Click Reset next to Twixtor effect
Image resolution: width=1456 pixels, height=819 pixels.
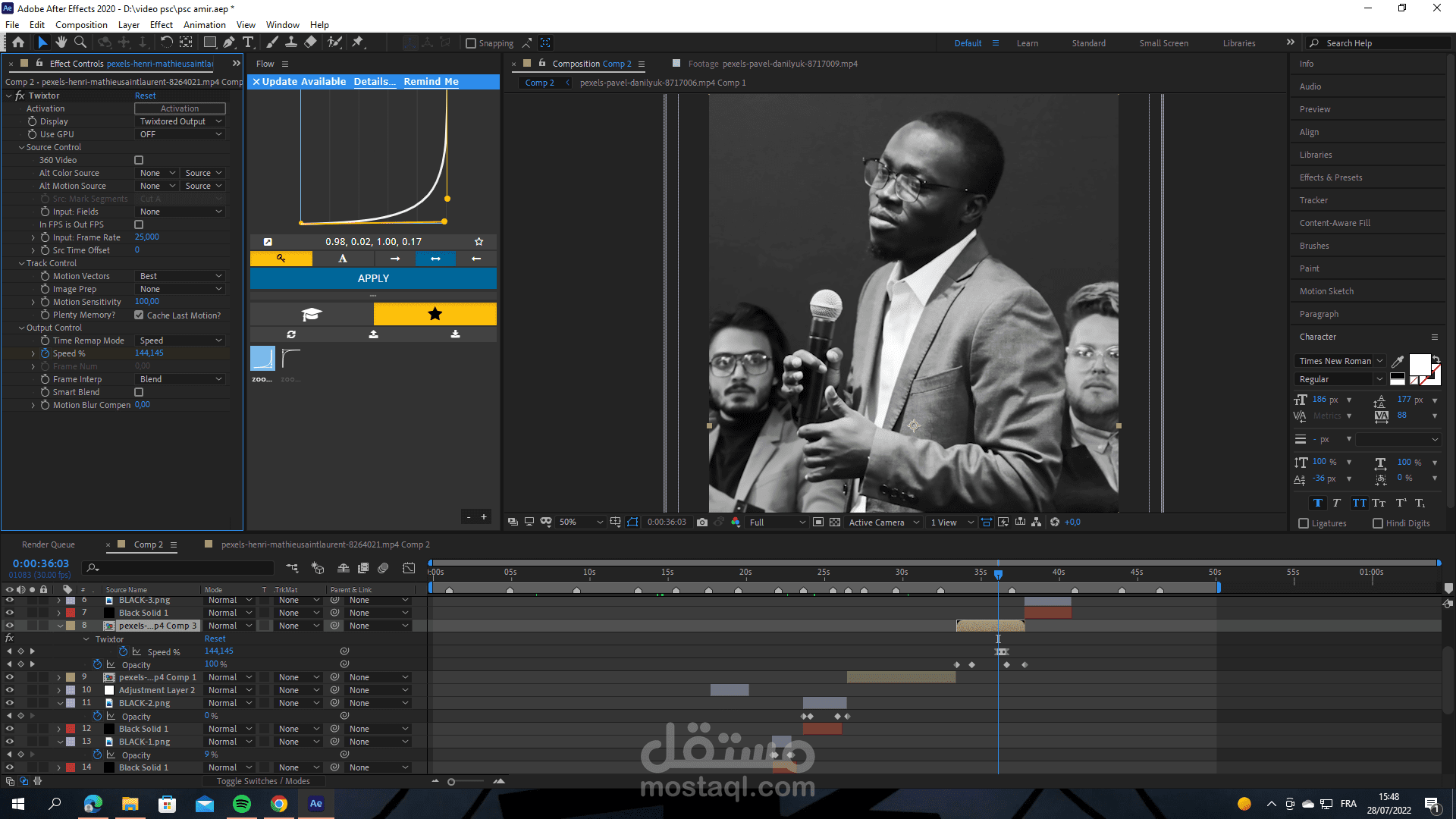coord(145,96)
